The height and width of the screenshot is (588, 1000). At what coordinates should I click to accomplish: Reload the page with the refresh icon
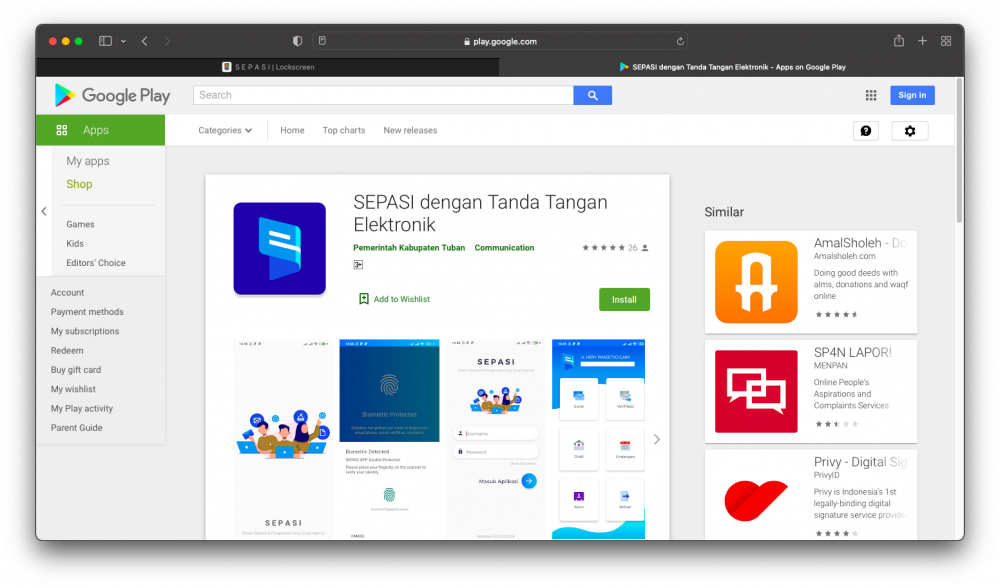click(x=680, y=41)
